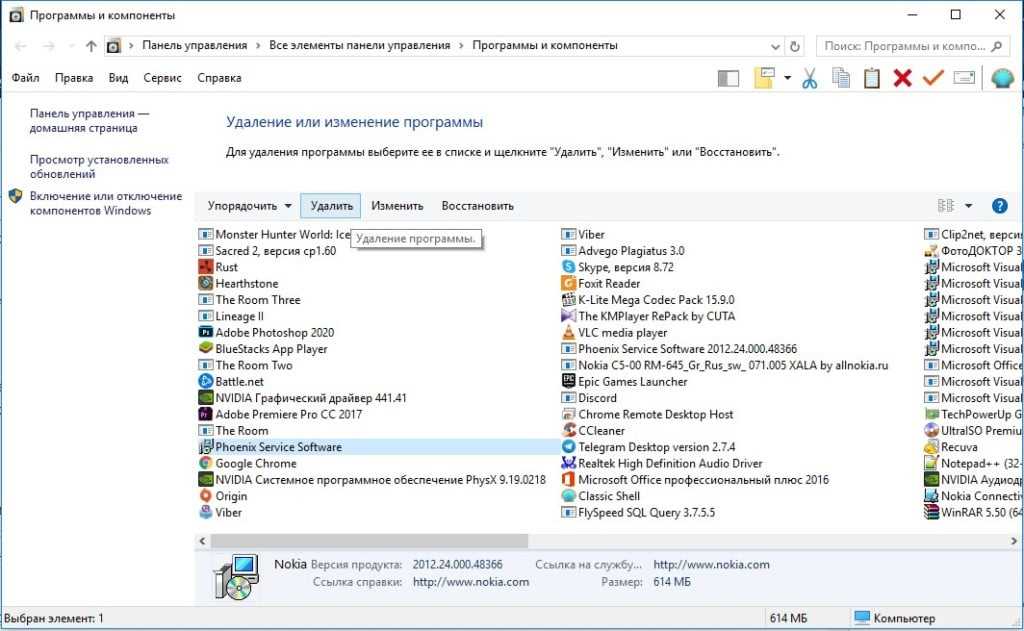Click the Skype program icon
Viewport: 1024px width, 631px height.
pyautogui.click(x=568, y=267)
